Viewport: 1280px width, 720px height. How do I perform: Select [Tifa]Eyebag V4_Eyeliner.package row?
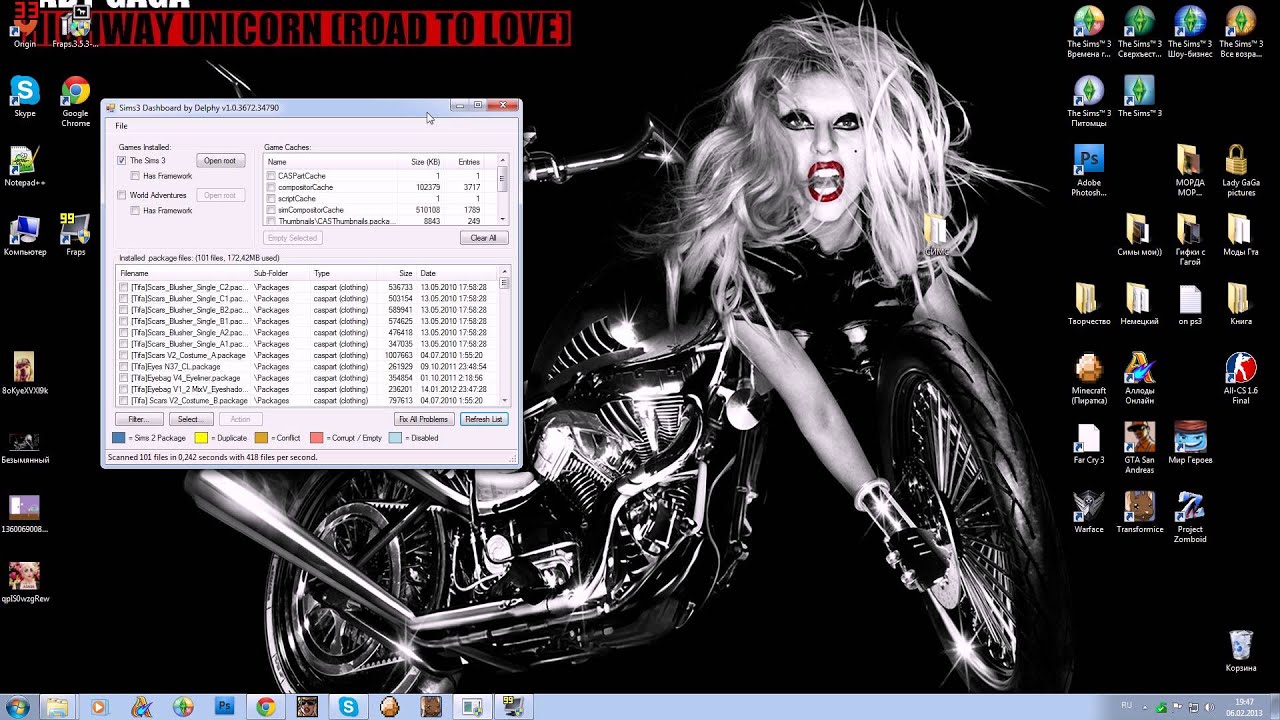[x=308, y=378]
